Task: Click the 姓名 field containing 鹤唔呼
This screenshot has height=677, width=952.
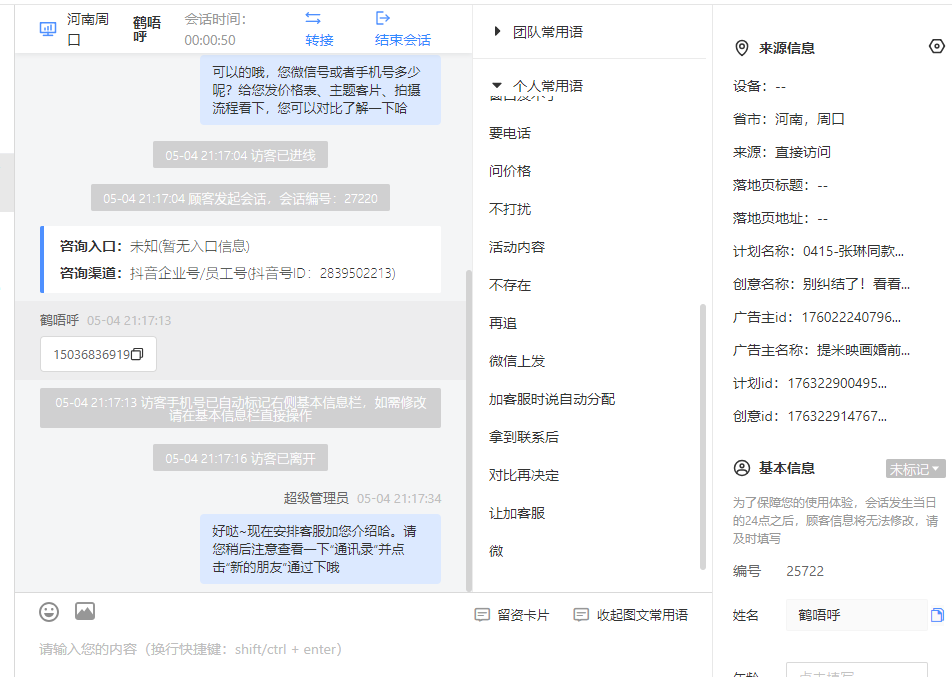Action: point(856,615)
